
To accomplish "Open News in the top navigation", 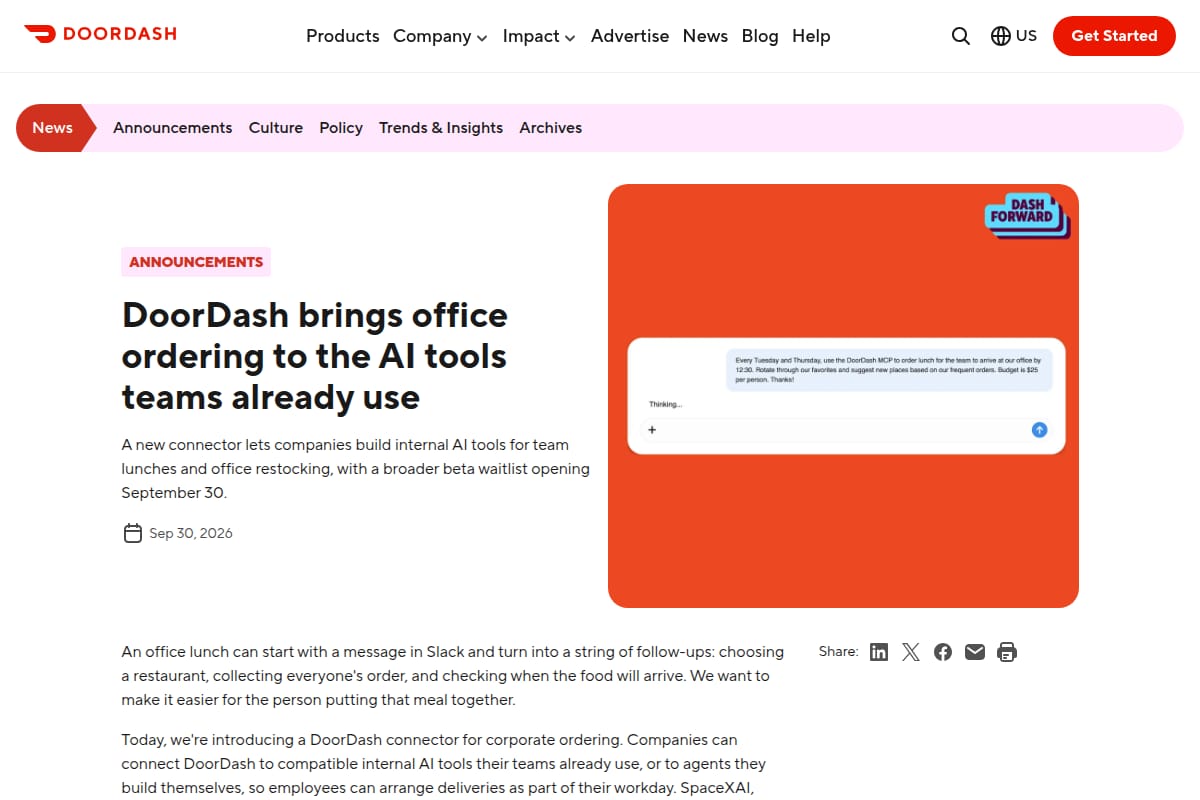I will pyautogui.click(x=705, y=36).
